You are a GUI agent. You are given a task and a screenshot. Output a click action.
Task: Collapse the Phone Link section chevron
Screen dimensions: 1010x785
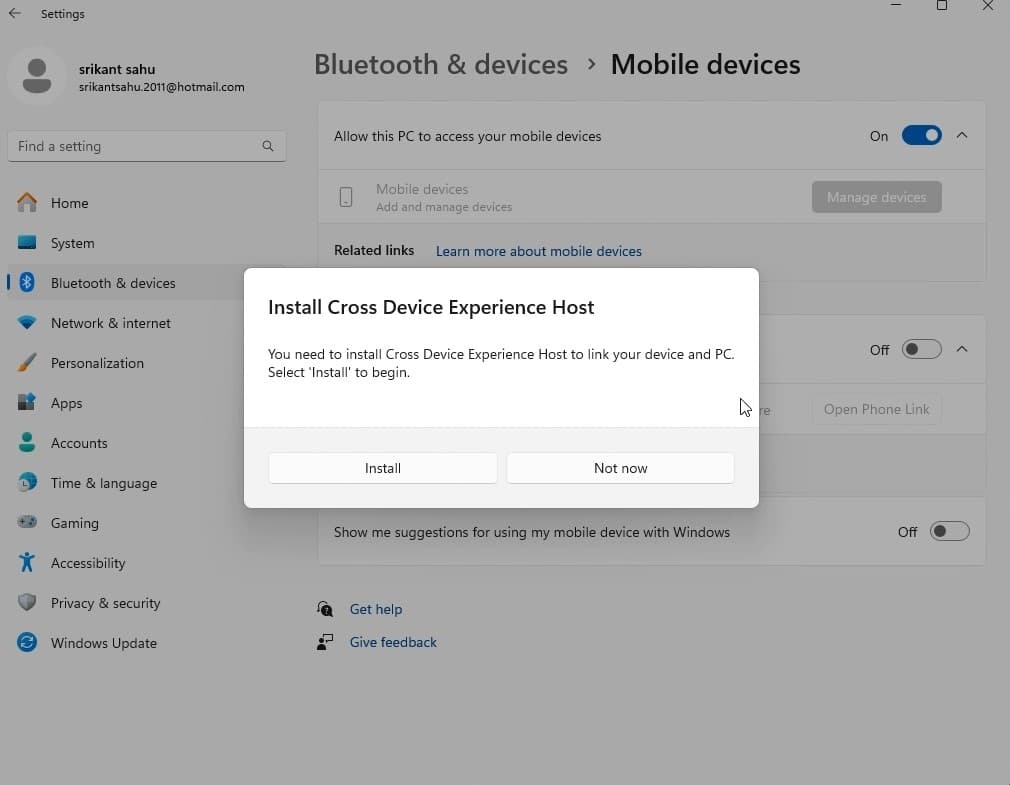[962, 350]
